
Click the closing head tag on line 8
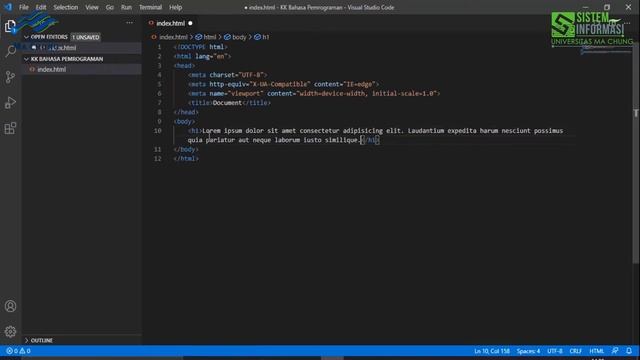coord(186,112)
